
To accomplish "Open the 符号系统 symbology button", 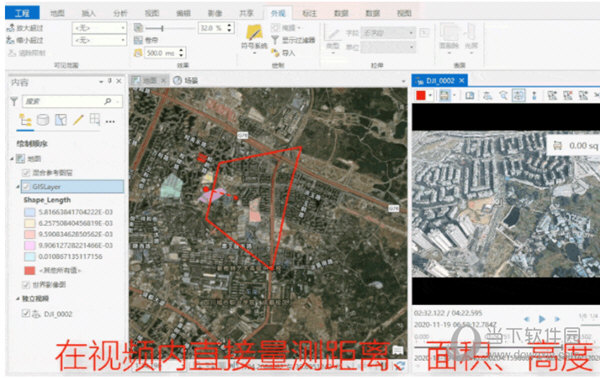I will [254, 38].
